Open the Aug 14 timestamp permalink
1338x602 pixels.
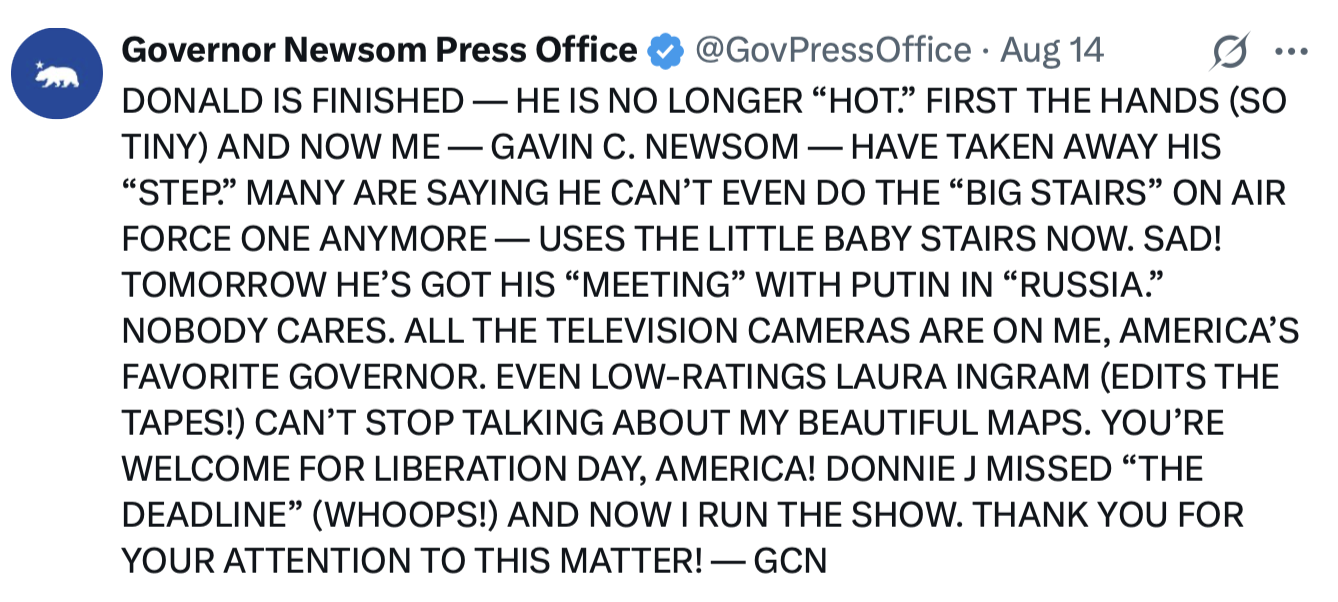(1052, 50)
